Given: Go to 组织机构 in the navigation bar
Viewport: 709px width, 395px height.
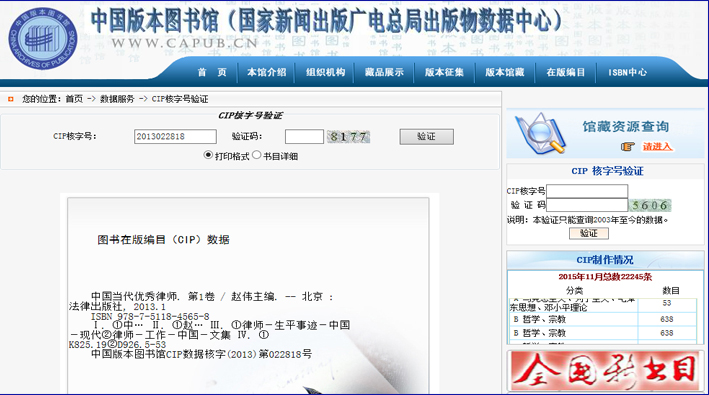Looking at the screenshot, I should point(326,72).
